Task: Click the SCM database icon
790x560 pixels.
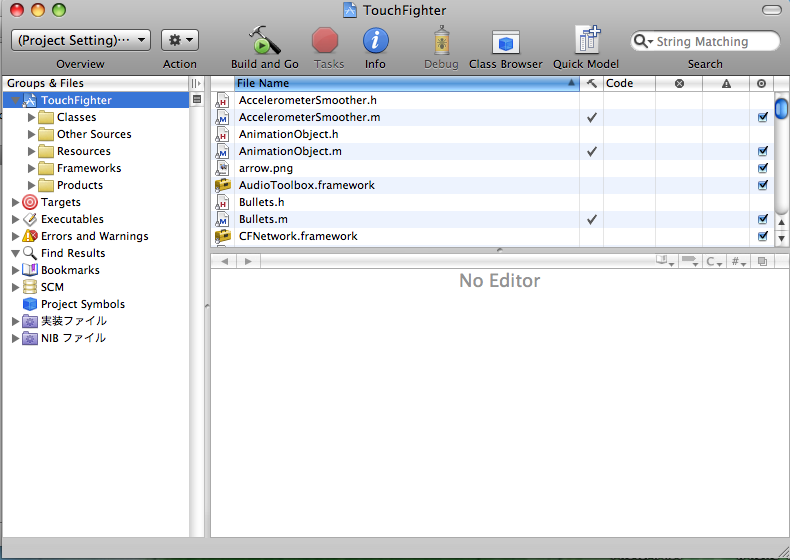Action: pos(30,287)
